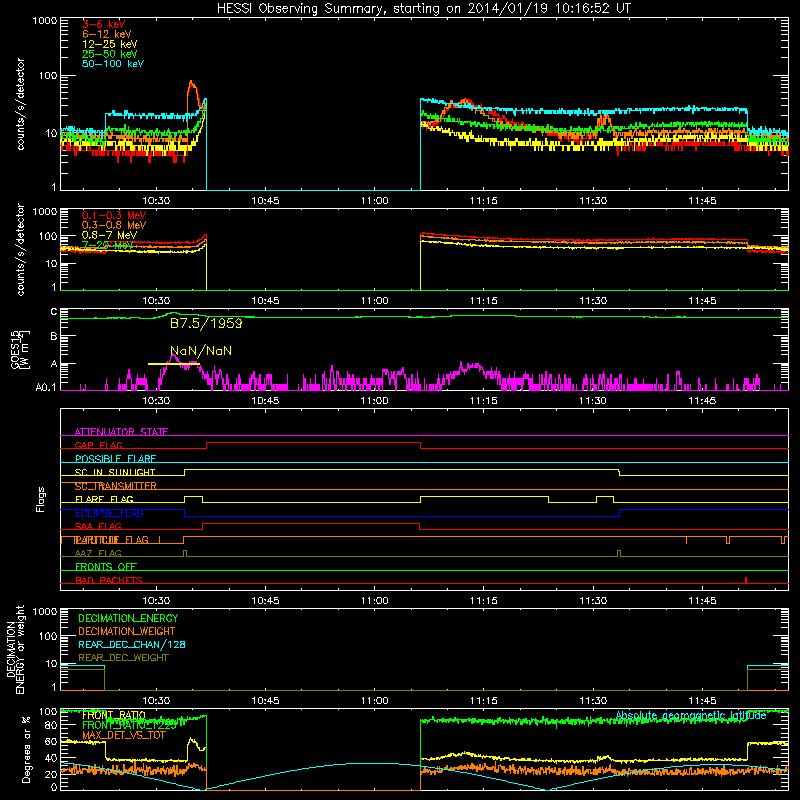
Task: Click the orange 6-12 keV peak near 10:35
Action: (192, 85)
